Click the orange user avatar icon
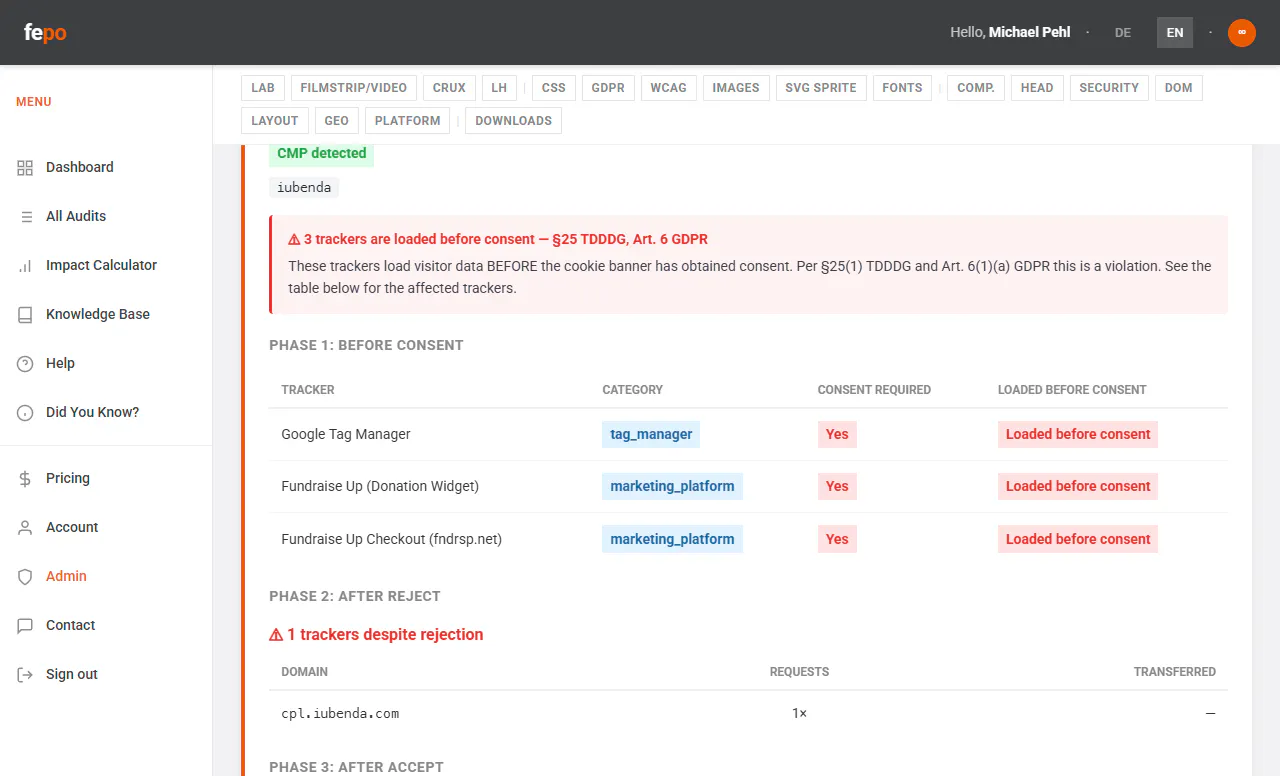 click(1242, 33)
